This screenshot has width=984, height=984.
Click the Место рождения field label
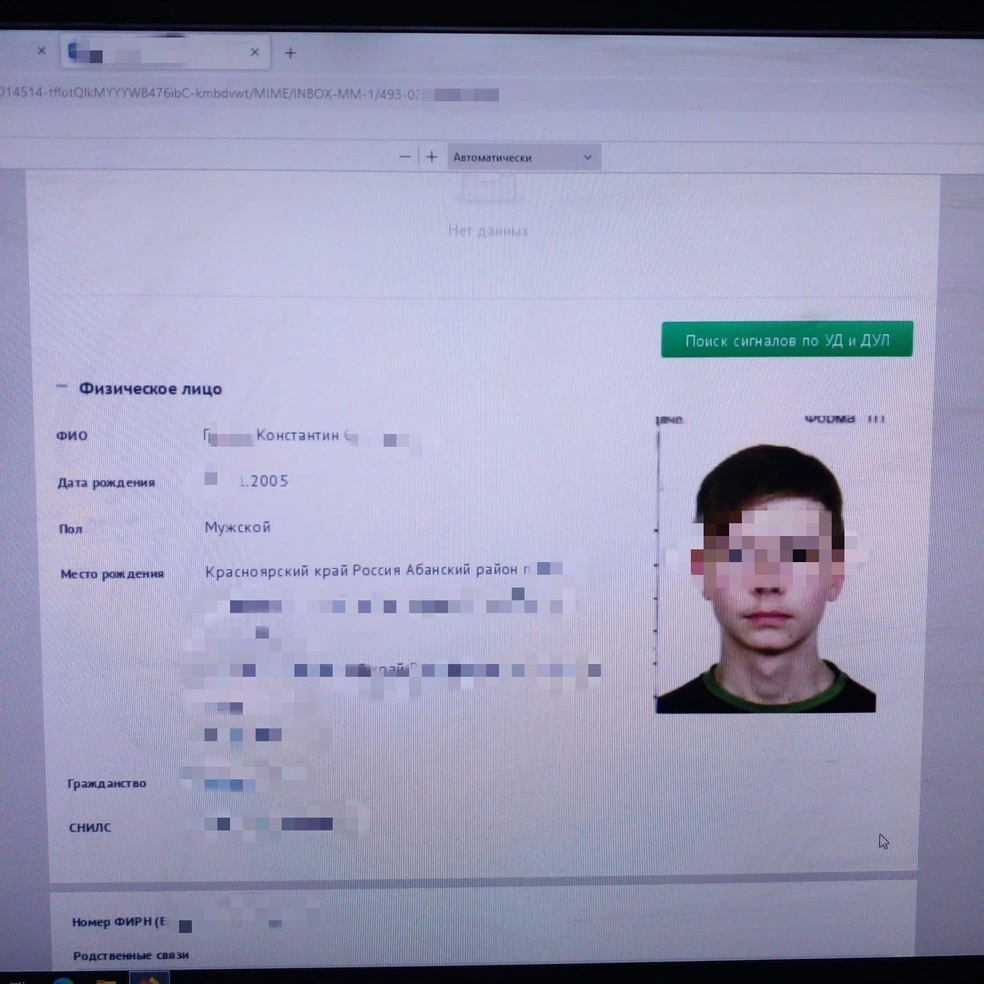tap(112, 574)
